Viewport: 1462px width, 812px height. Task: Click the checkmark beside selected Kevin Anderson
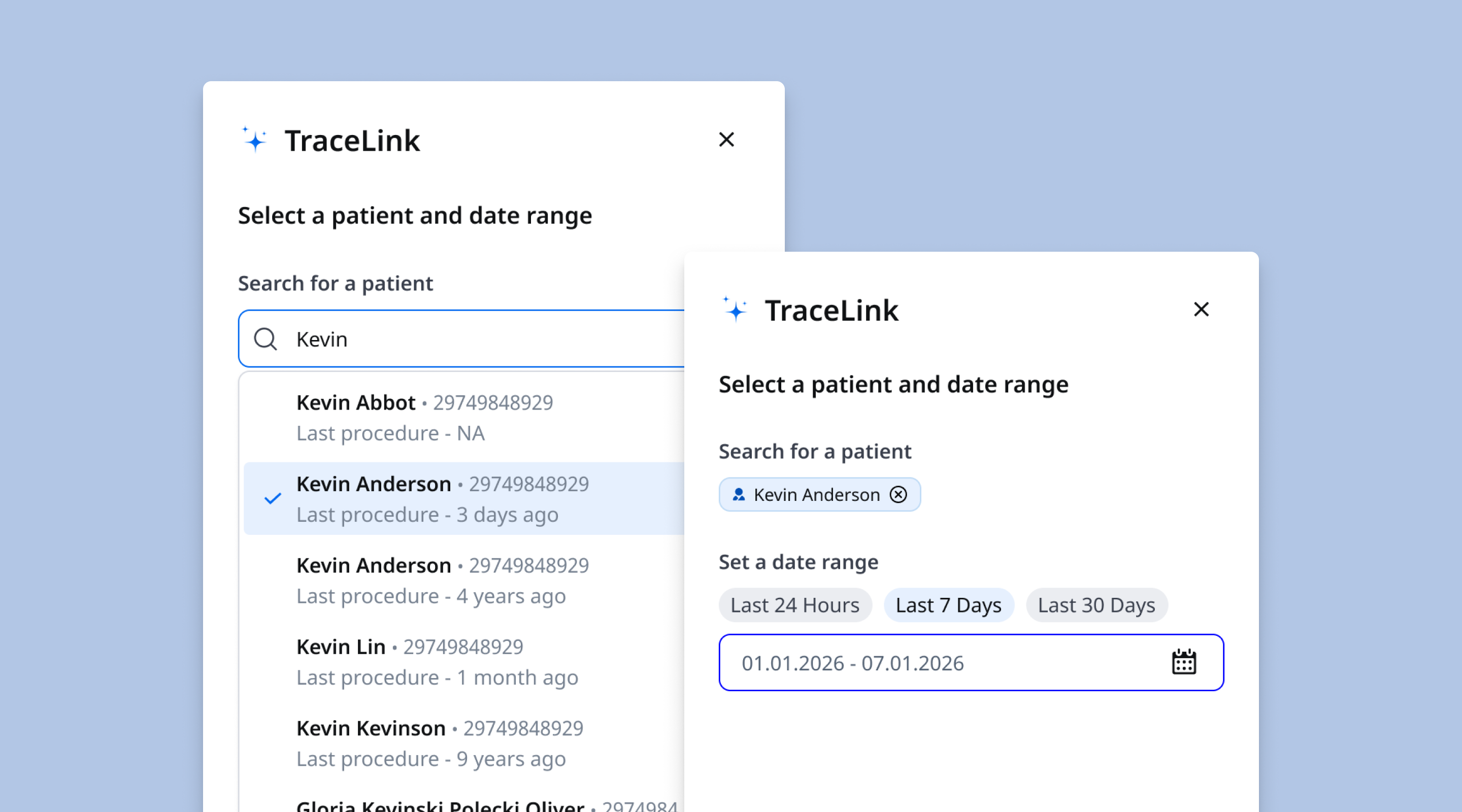coord(273,499)
